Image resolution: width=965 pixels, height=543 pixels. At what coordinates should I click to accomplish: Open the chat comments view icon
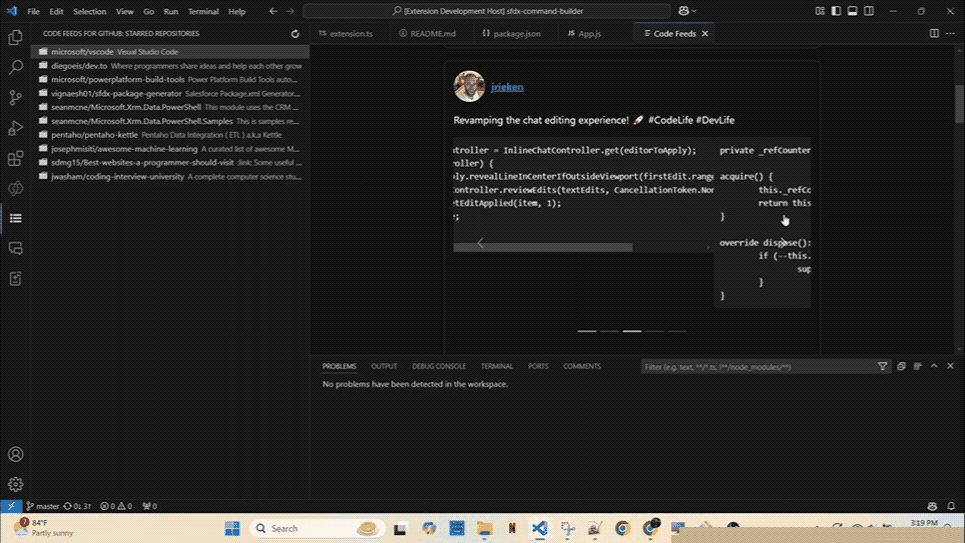15,248
